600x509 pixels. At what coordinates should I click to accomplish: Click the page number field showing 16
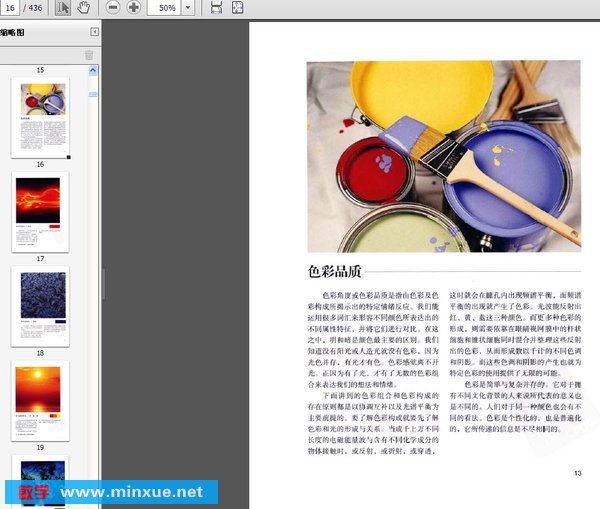9,8
